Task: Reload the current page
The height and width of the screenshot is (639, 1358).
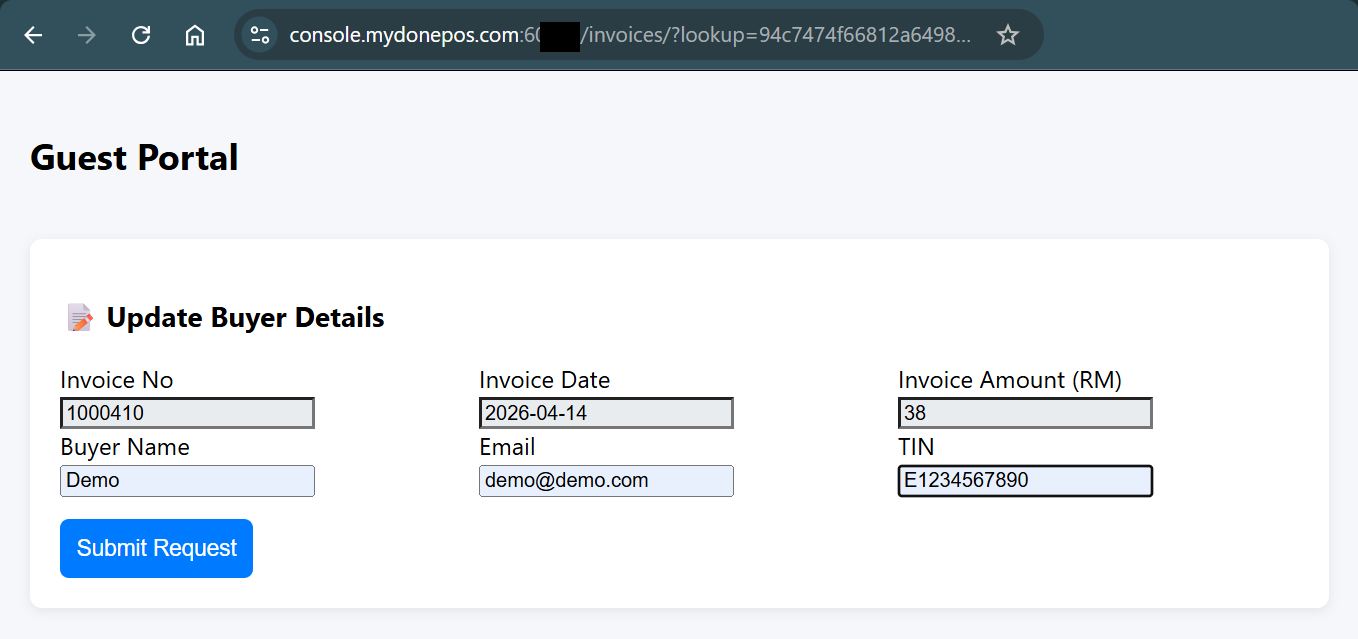Action: [141, 35]
